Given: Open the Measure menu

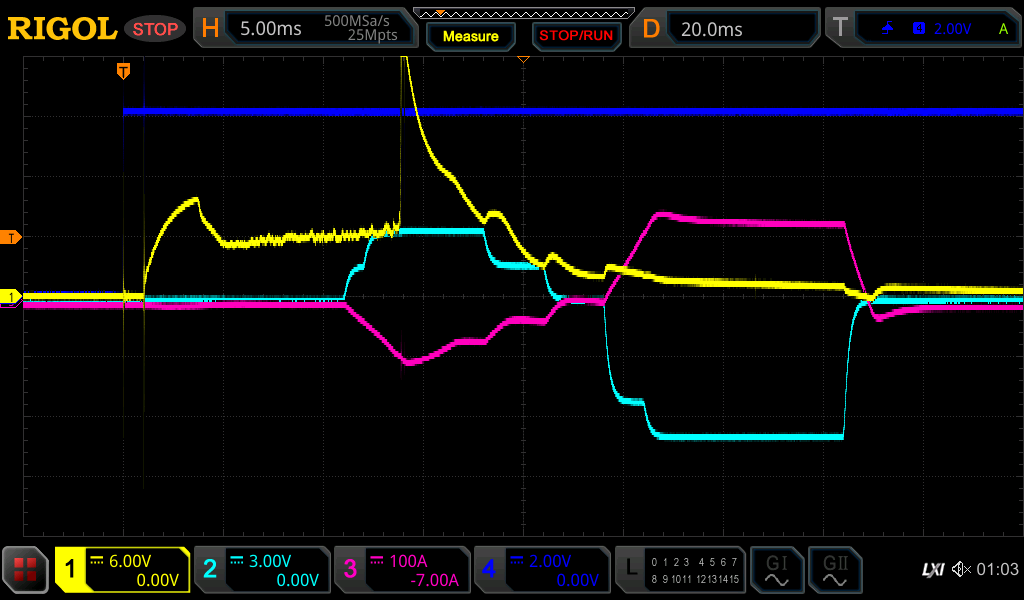Looking at the screenshot, I should point(470,36).
